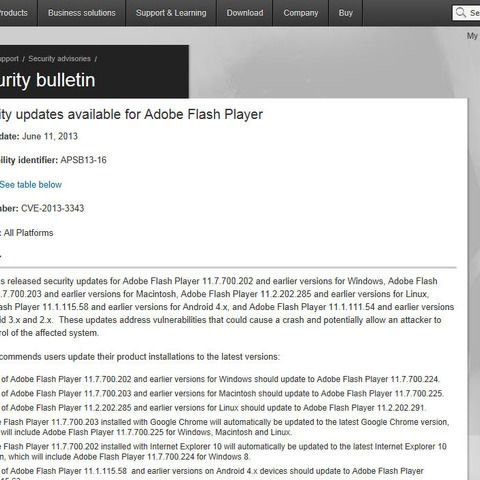The height and width of the screenshot is (480, 480).
Task: Select the All Platforms text
Action: (x=28, y=233)
